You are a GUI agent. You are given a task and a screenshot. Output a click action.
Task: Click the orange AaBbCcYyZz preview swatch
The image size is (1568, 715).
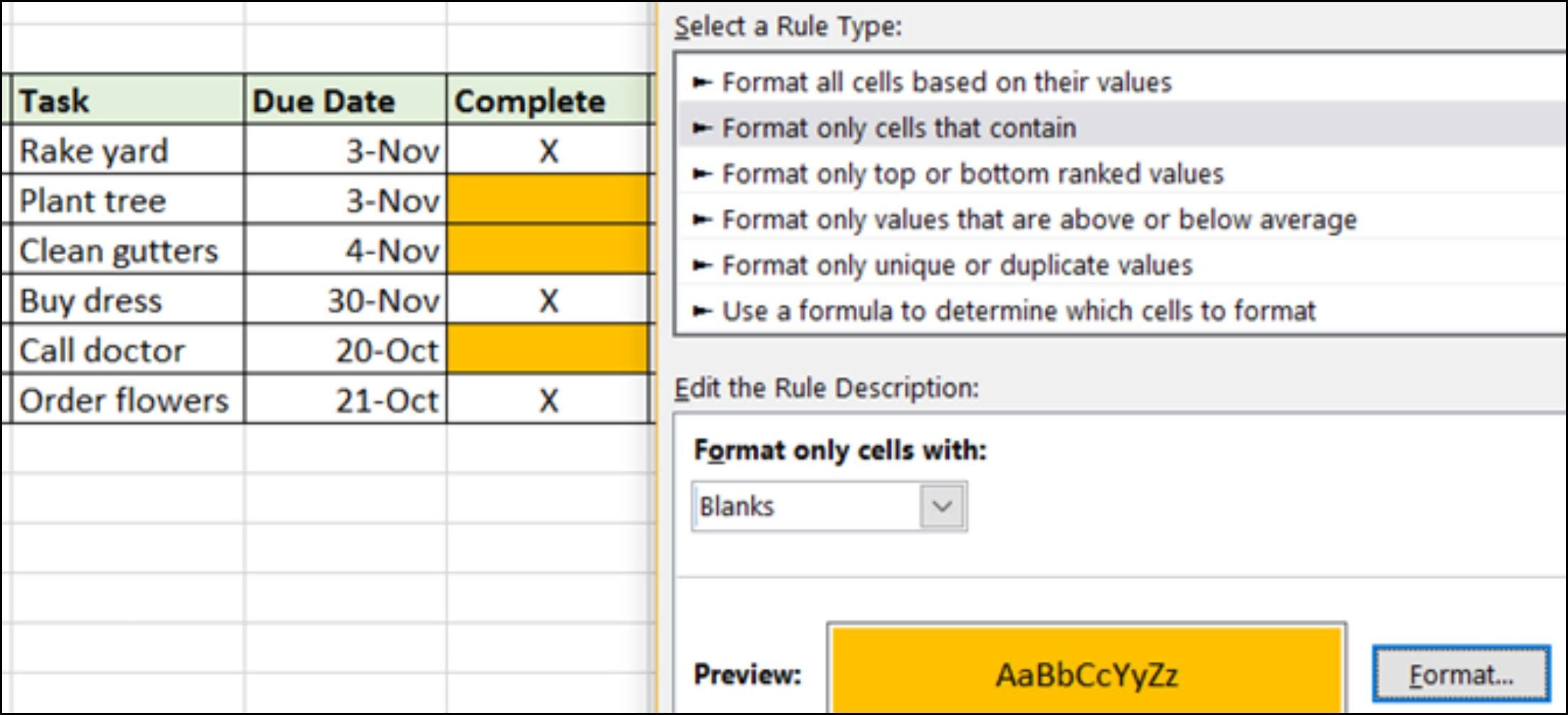tap(1085, 672)
